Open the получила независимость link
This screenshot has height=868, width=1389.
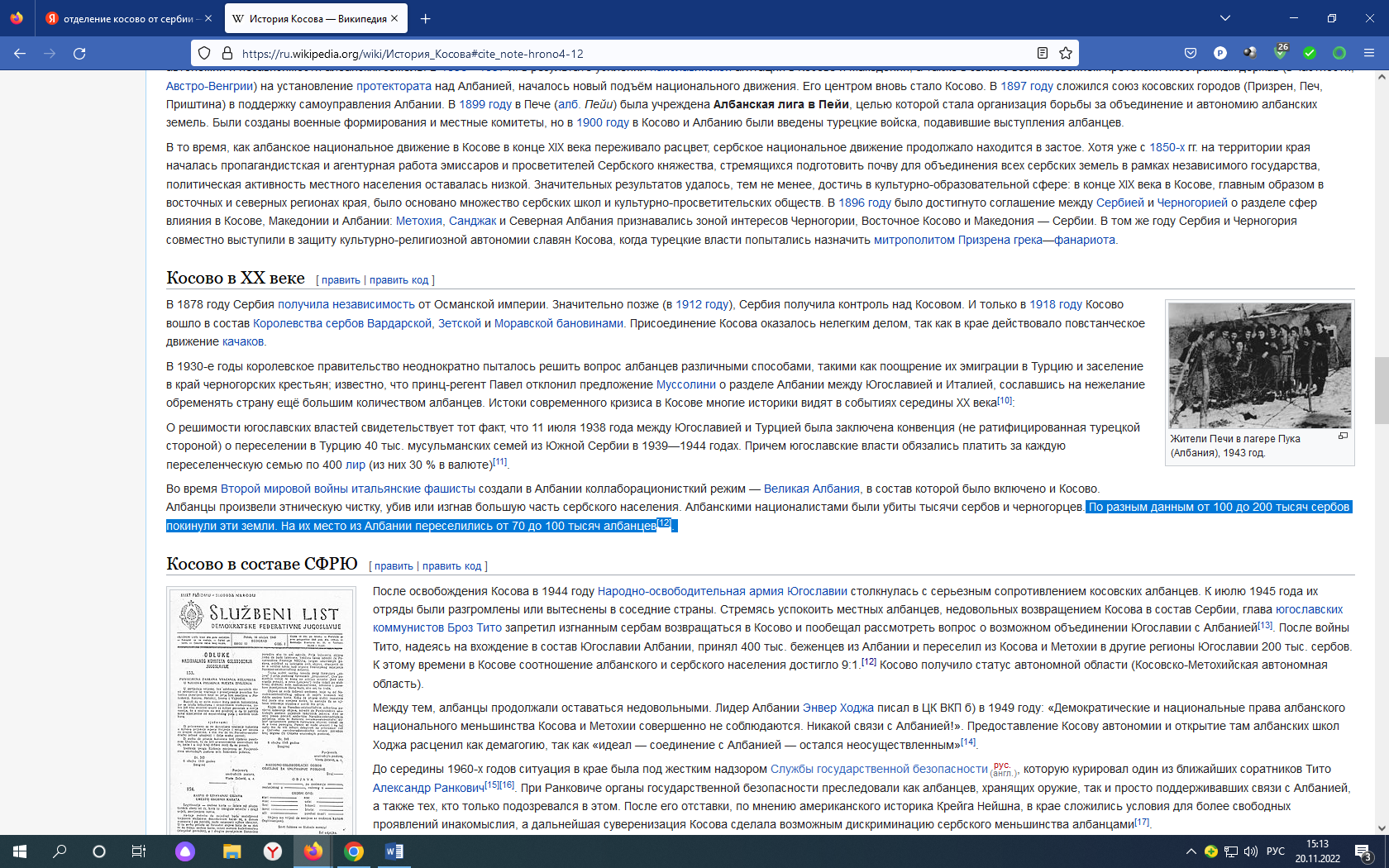(x=346, y=304)
